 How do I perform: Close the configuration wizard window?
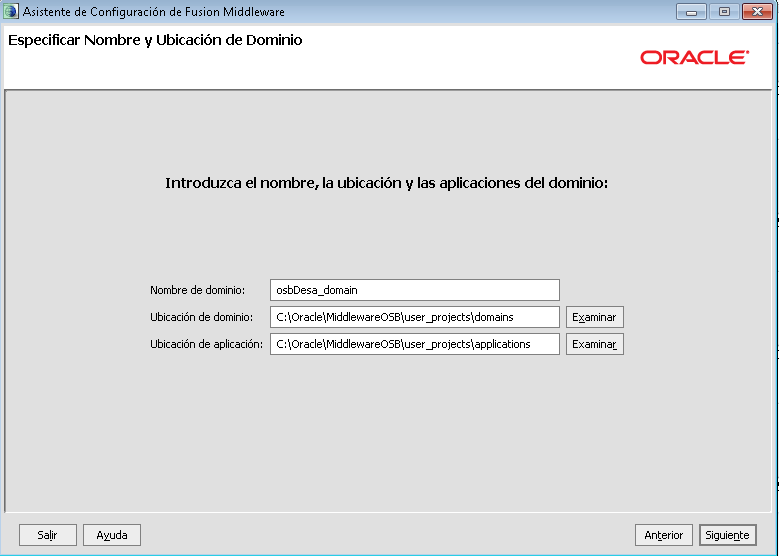[x=757, y=11]
